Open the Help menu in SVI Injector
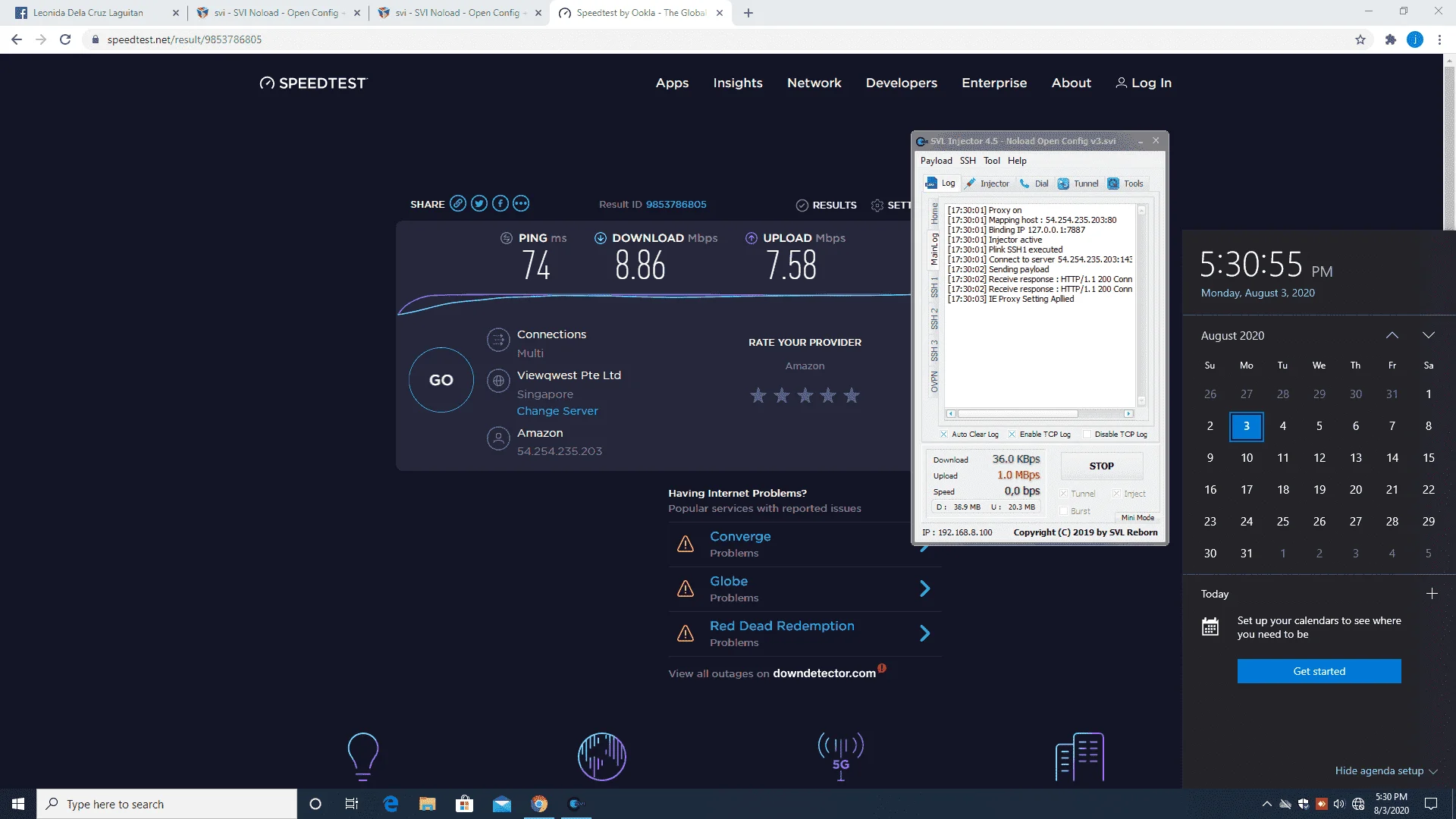Viewport: 1456px width, 819px height. (1017, 161)
